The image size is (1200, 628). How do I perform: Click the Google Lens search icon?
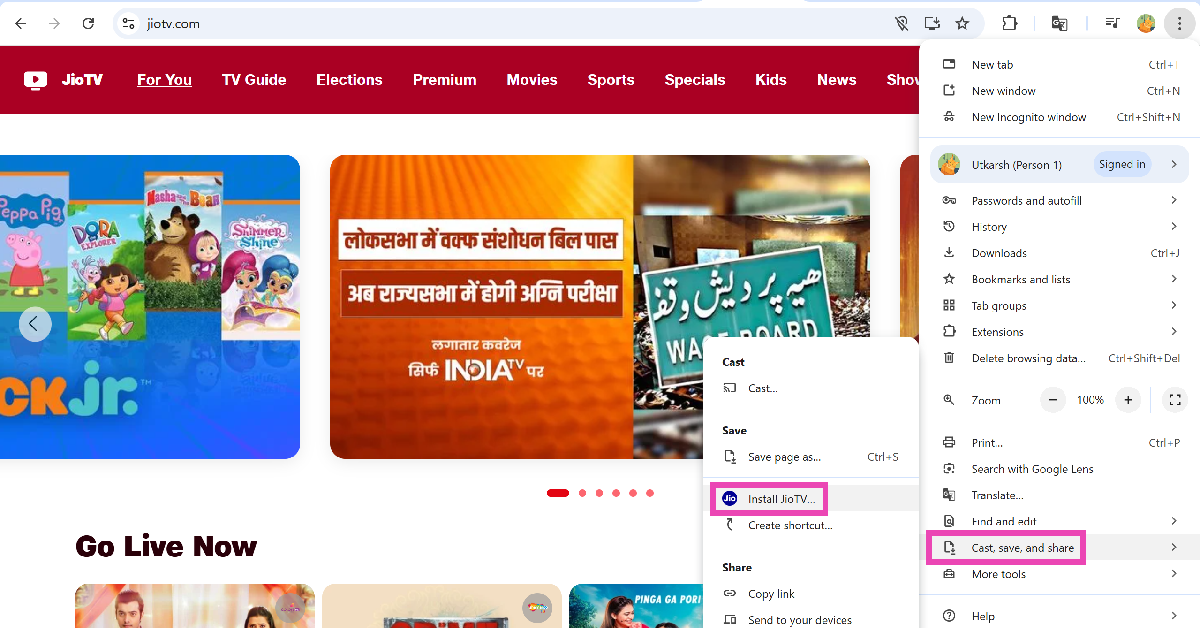tap(949, 469)
